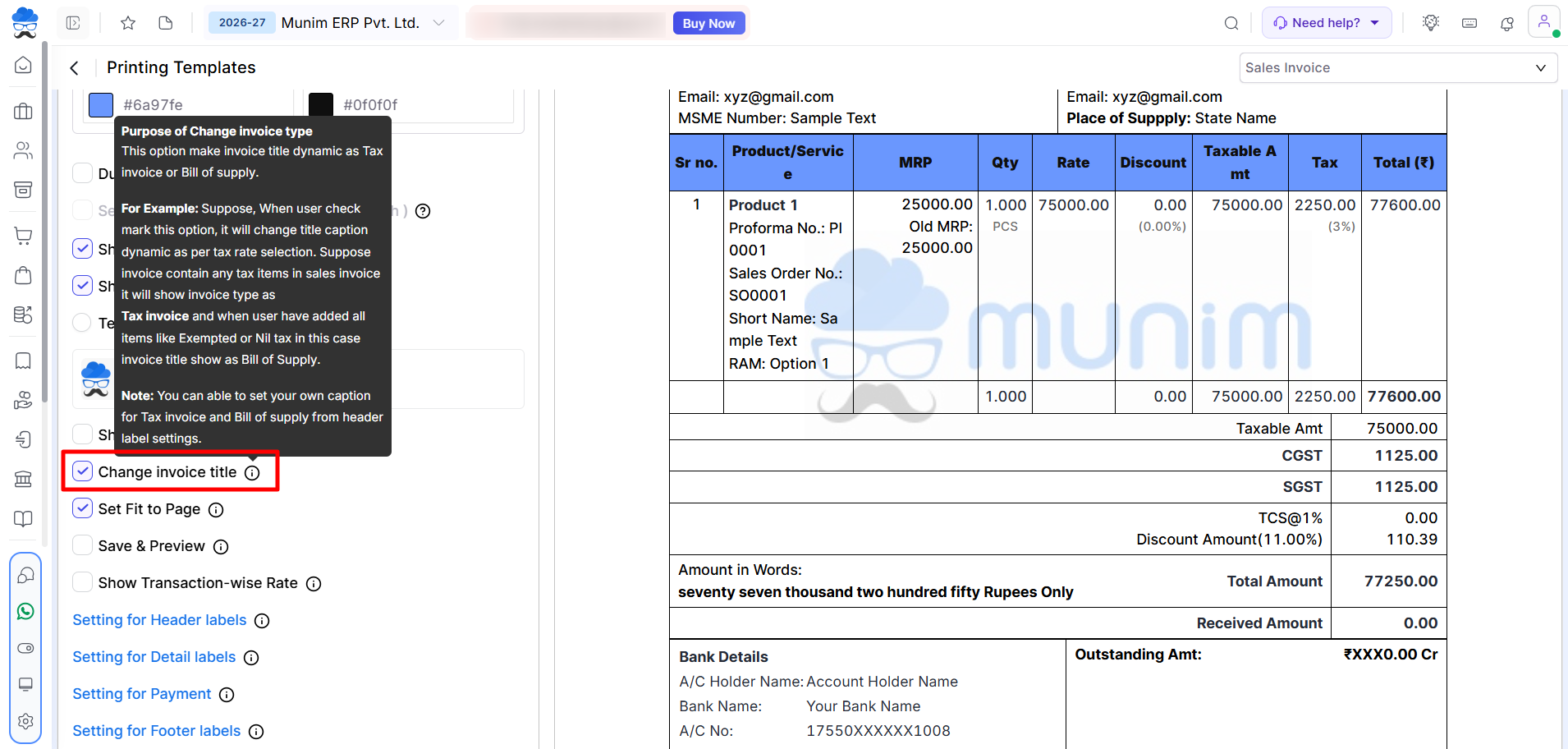
Task: Click the Bank Details heading
Action: pos(723,657)
